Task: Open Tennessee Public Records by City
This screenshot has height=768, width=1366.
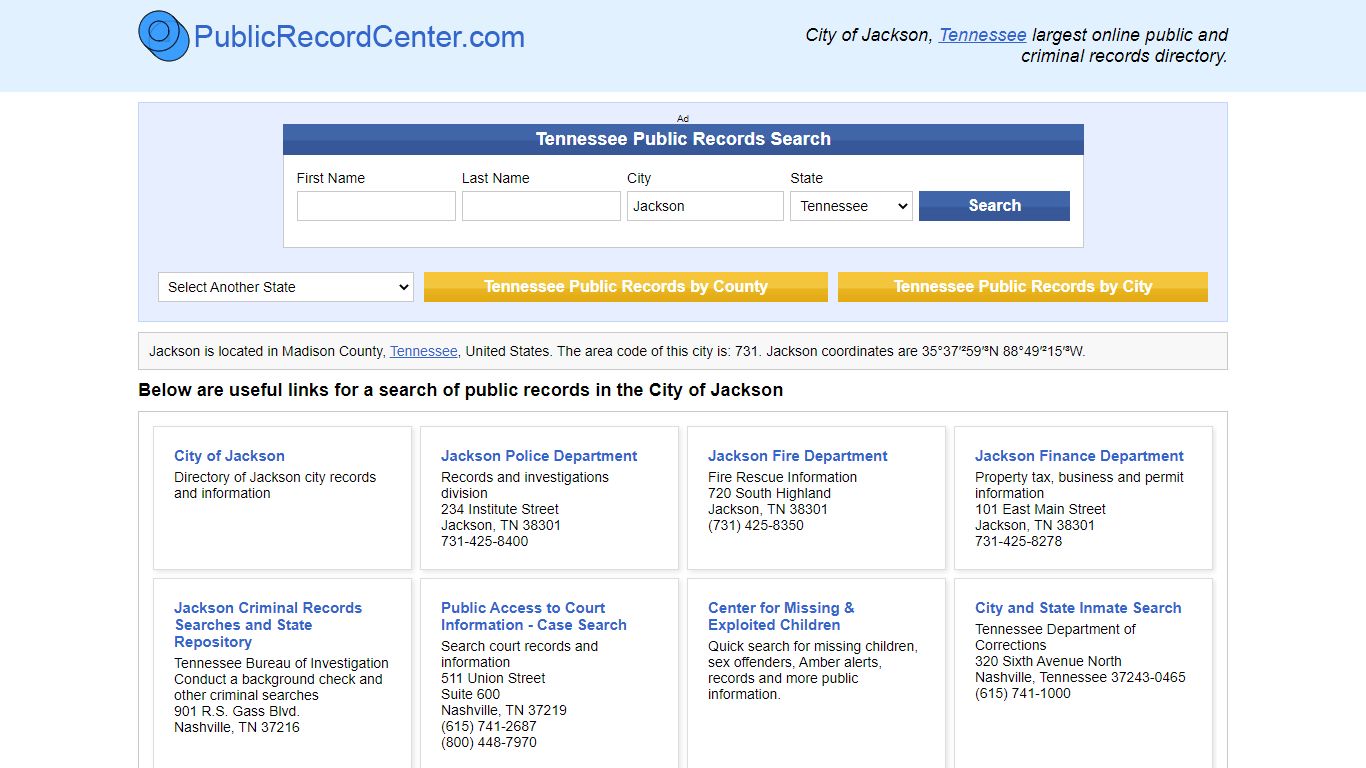Action: tap(1023, 287)
